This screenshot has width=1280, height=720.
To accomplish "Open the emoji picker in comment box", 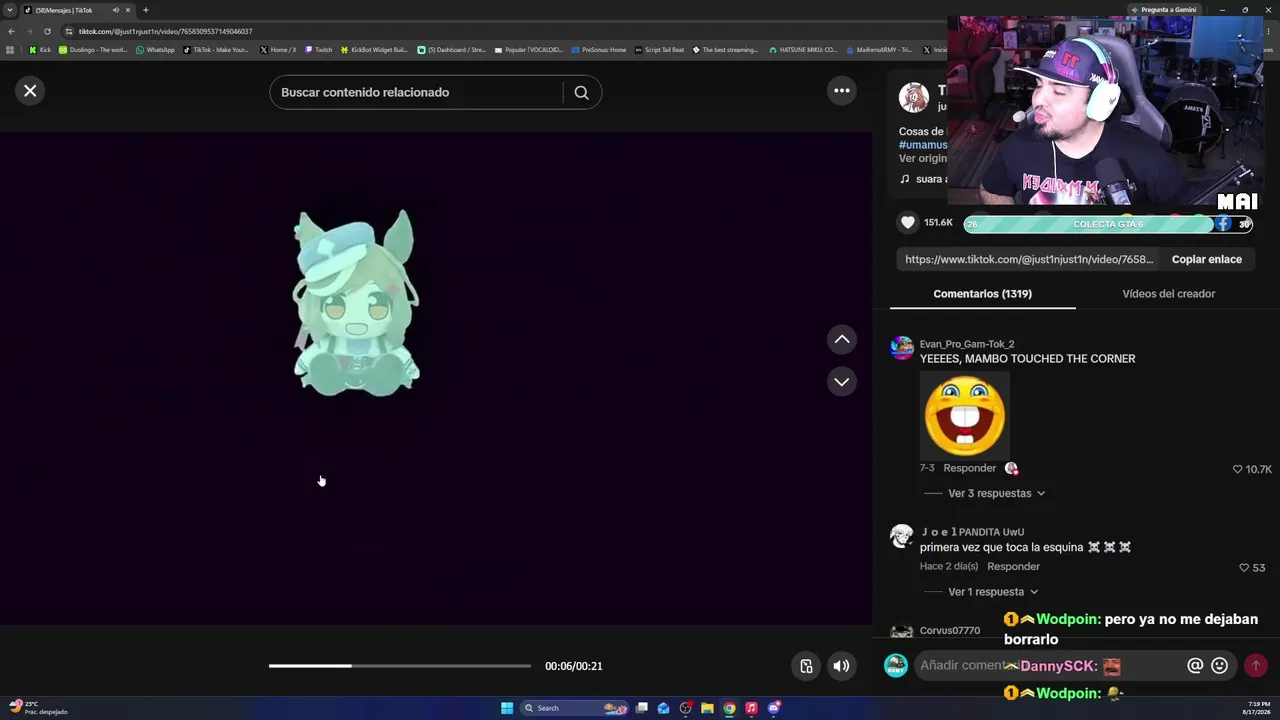I will pyautogui.click(x=1220, y=665).
